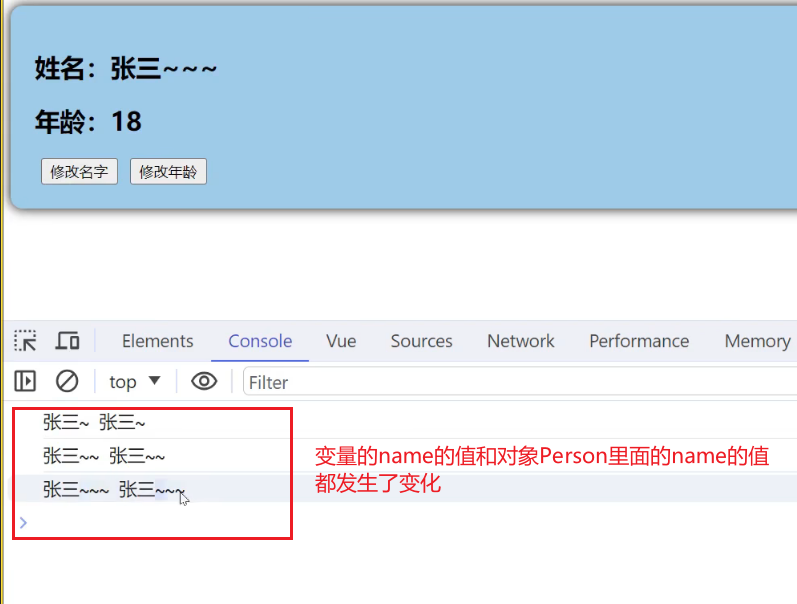This screenshot has width=797, height=604.
Task: Activate the inspect element picker icon
Action: 25,341
